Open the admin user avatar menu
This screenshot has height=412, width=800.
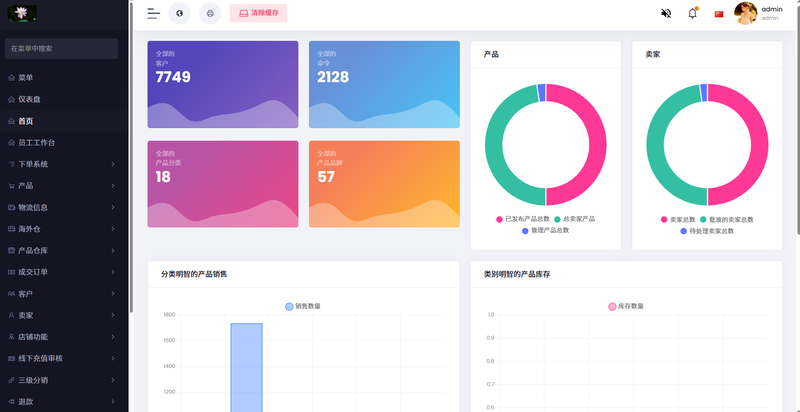click(x=745, y=13)
